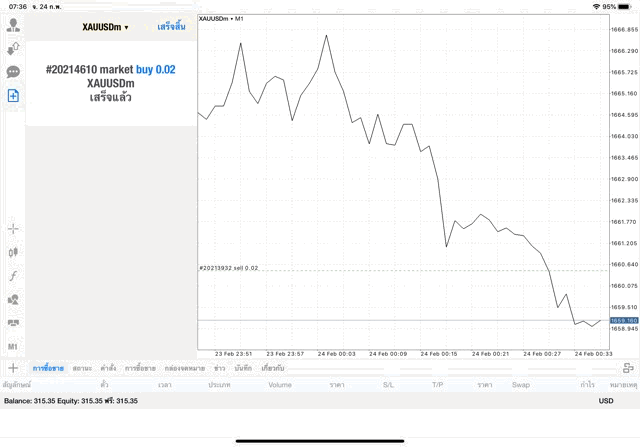Open the บันทึก journal tab
Screen dimensions: 640x447
(x=243, y=368)
